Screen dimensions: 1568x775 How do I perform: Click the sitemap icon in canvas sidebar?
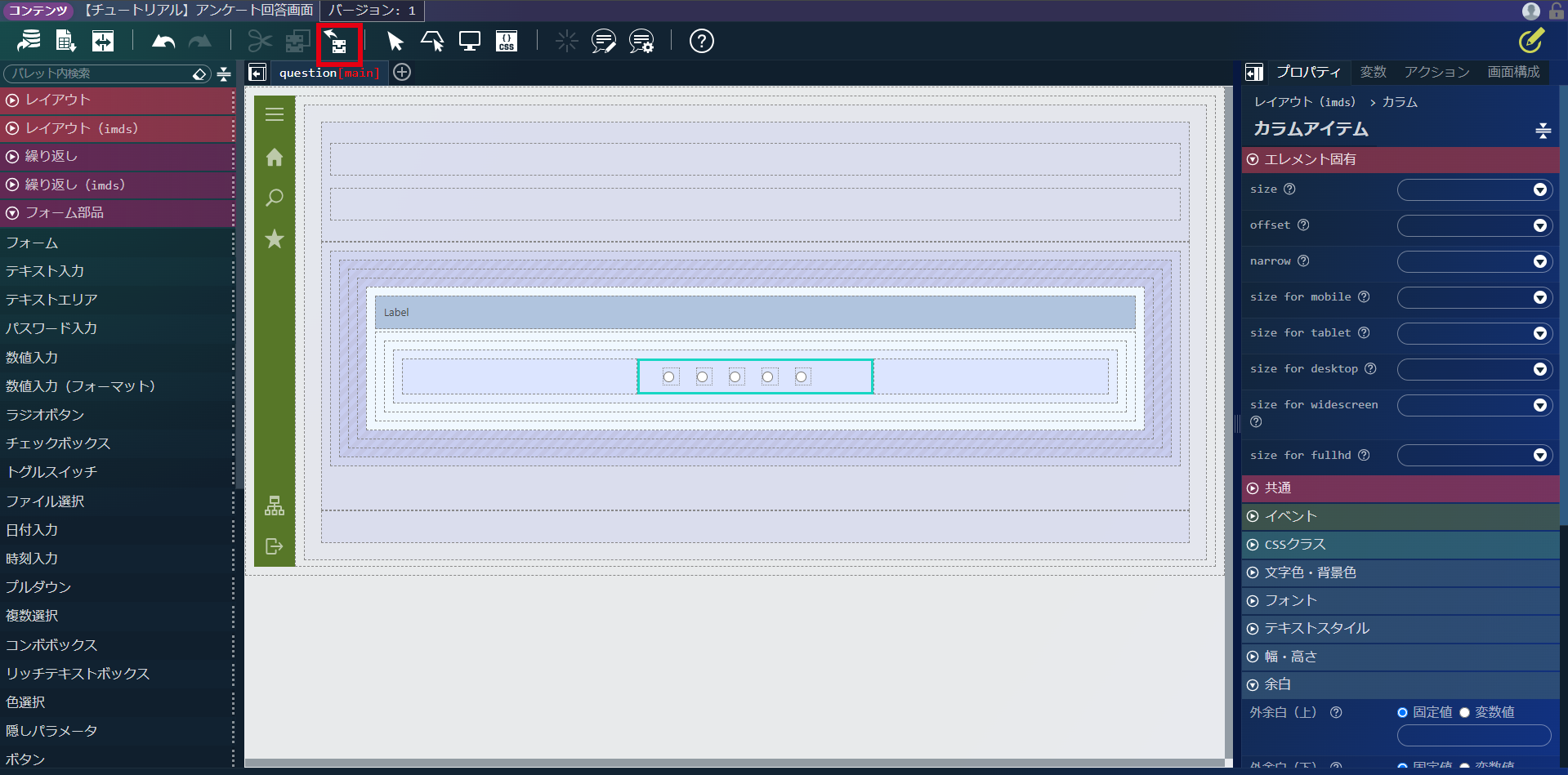tap(275, 506)
